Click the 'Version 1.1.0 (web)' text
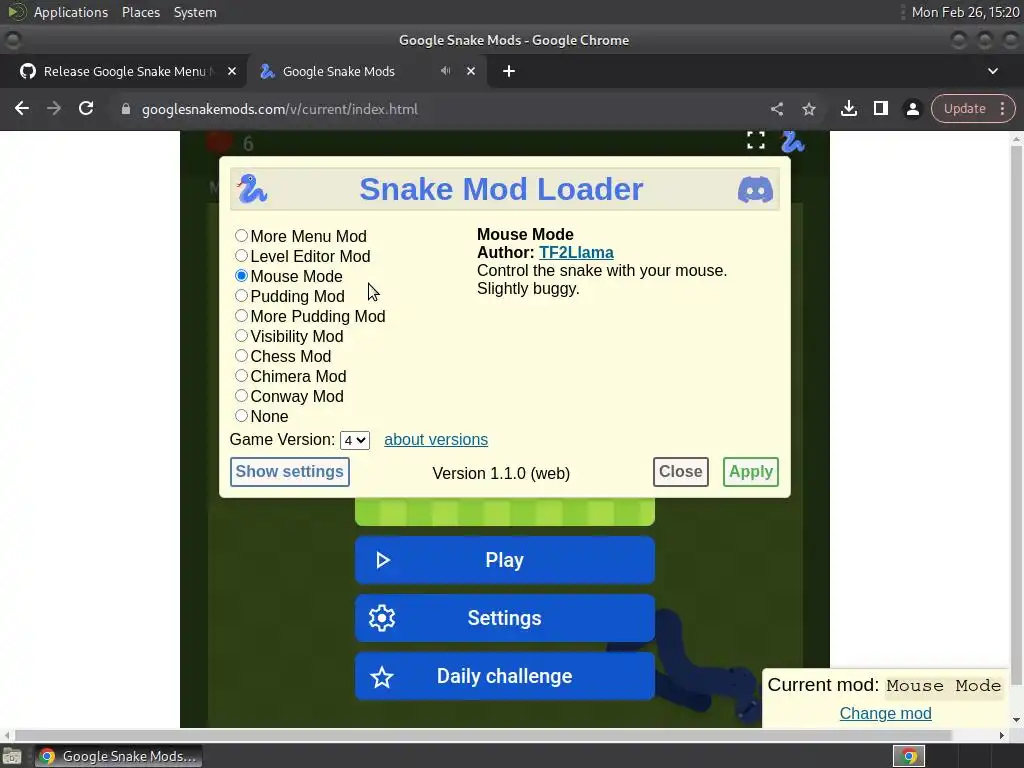Screen dimensions: 1024x768 tap(501, 473)
